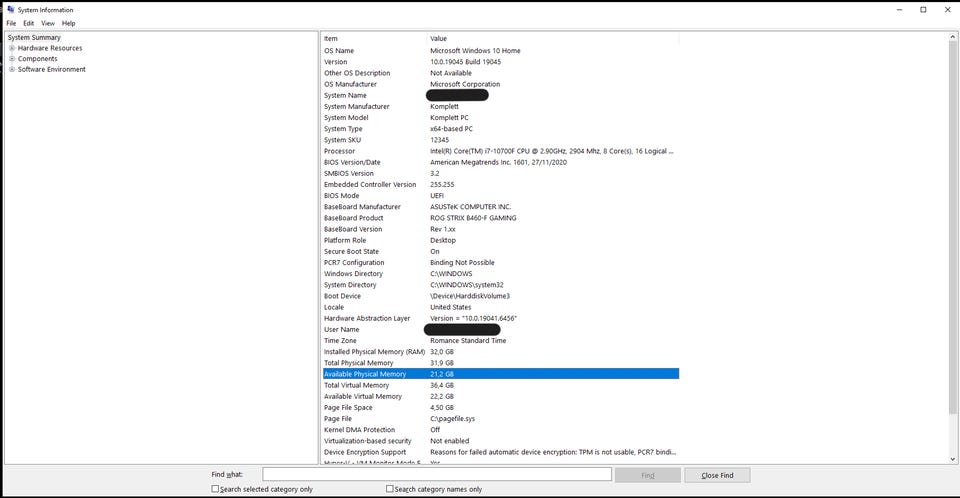Select the User Name row
This screenshot has width=960, height=498.
point(501,330)
